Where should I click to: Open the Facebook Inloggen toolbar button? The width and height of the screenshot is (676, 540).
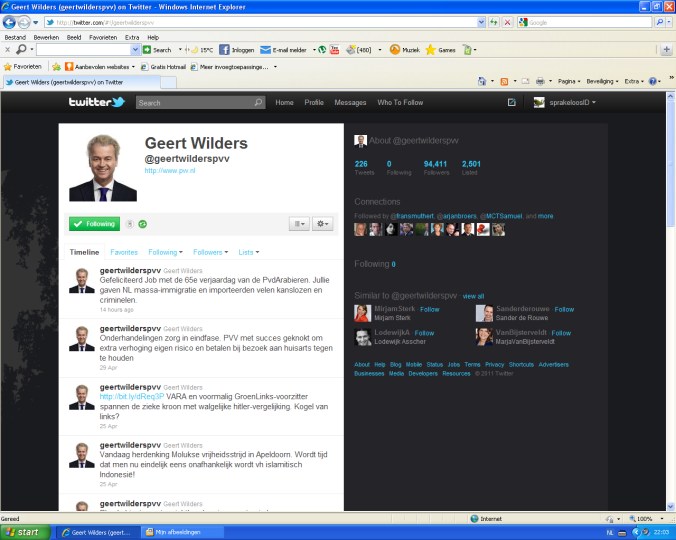click(x=238, y=49)
